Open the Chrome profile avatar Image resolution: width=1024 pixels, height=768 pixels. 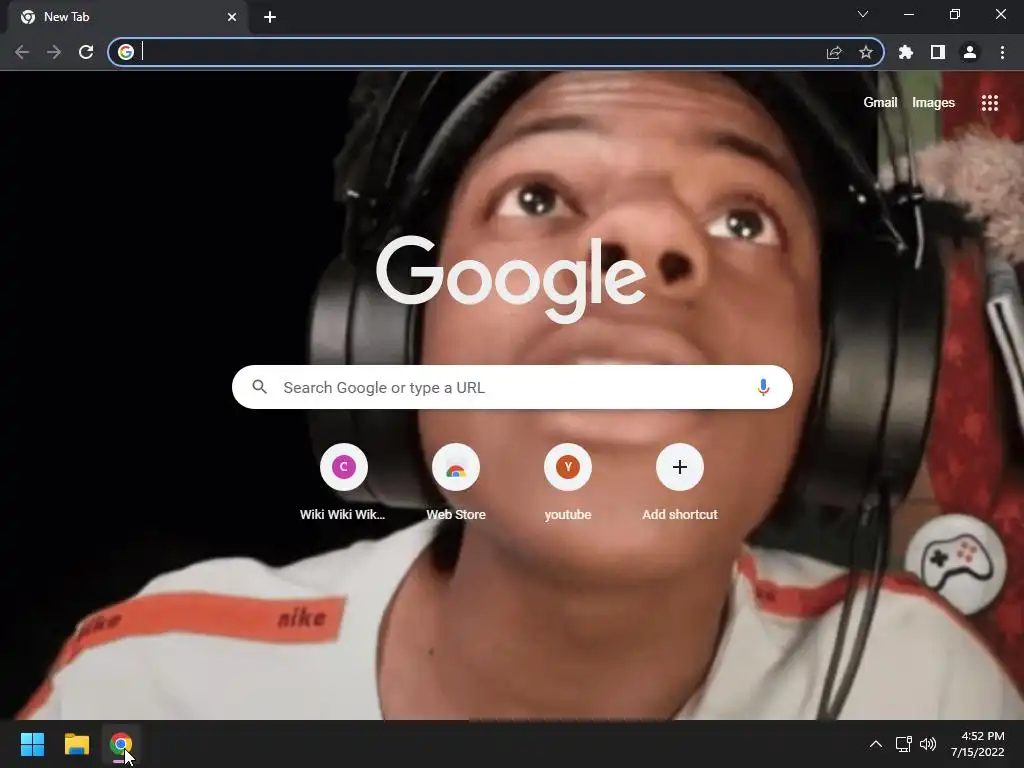970,52
